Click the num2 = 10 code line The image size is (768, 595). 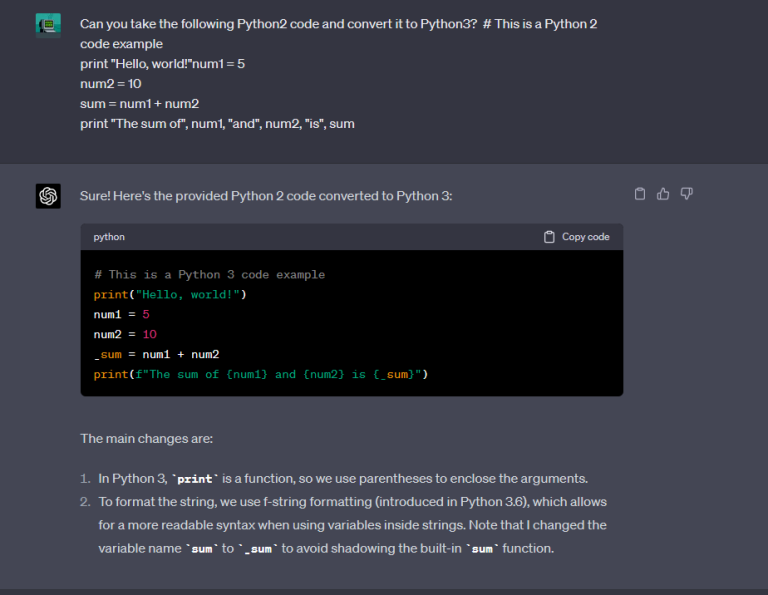pos(125,334)
